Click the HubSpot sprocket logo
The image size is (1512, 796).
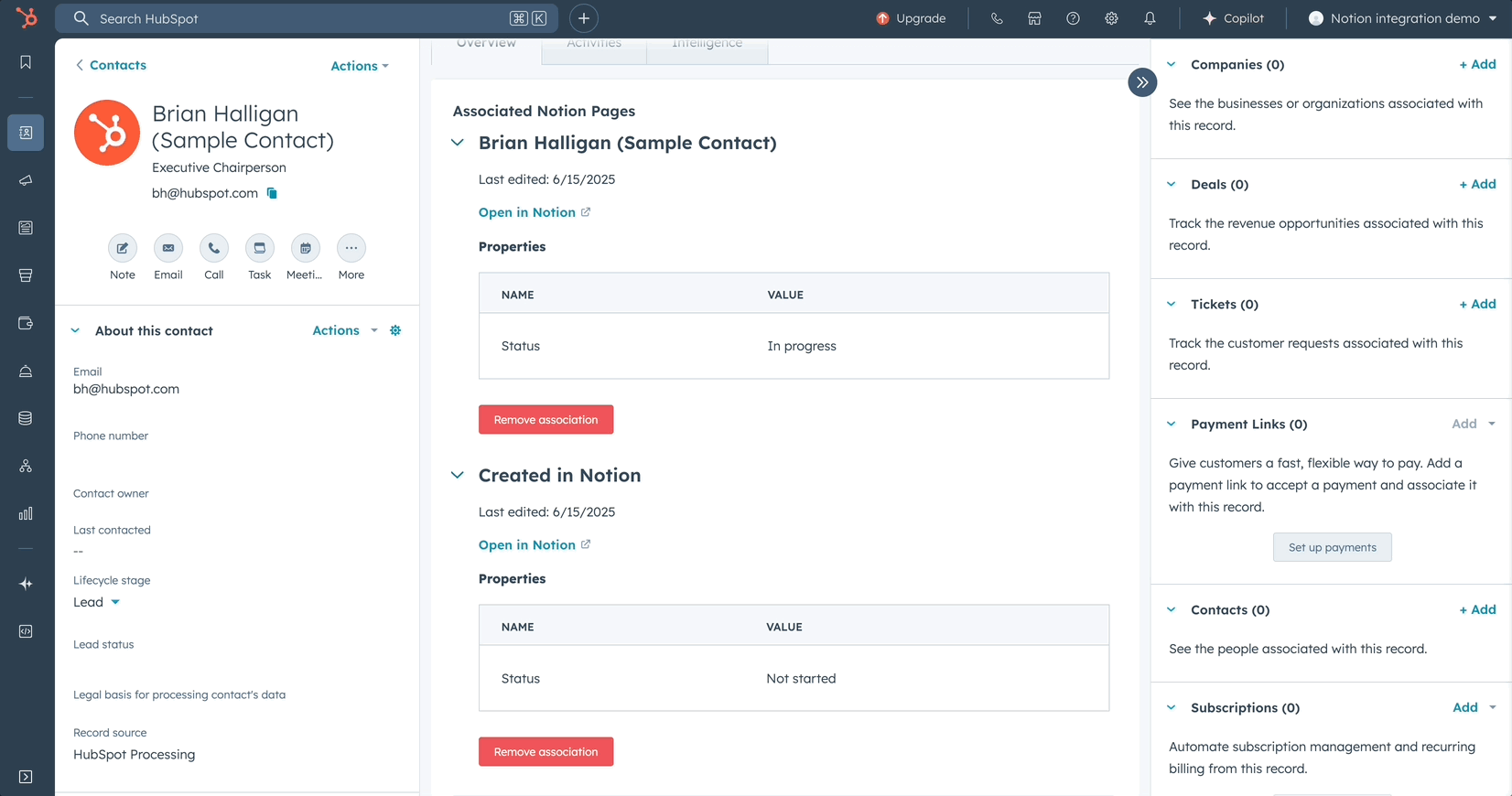tap(27, 17)
